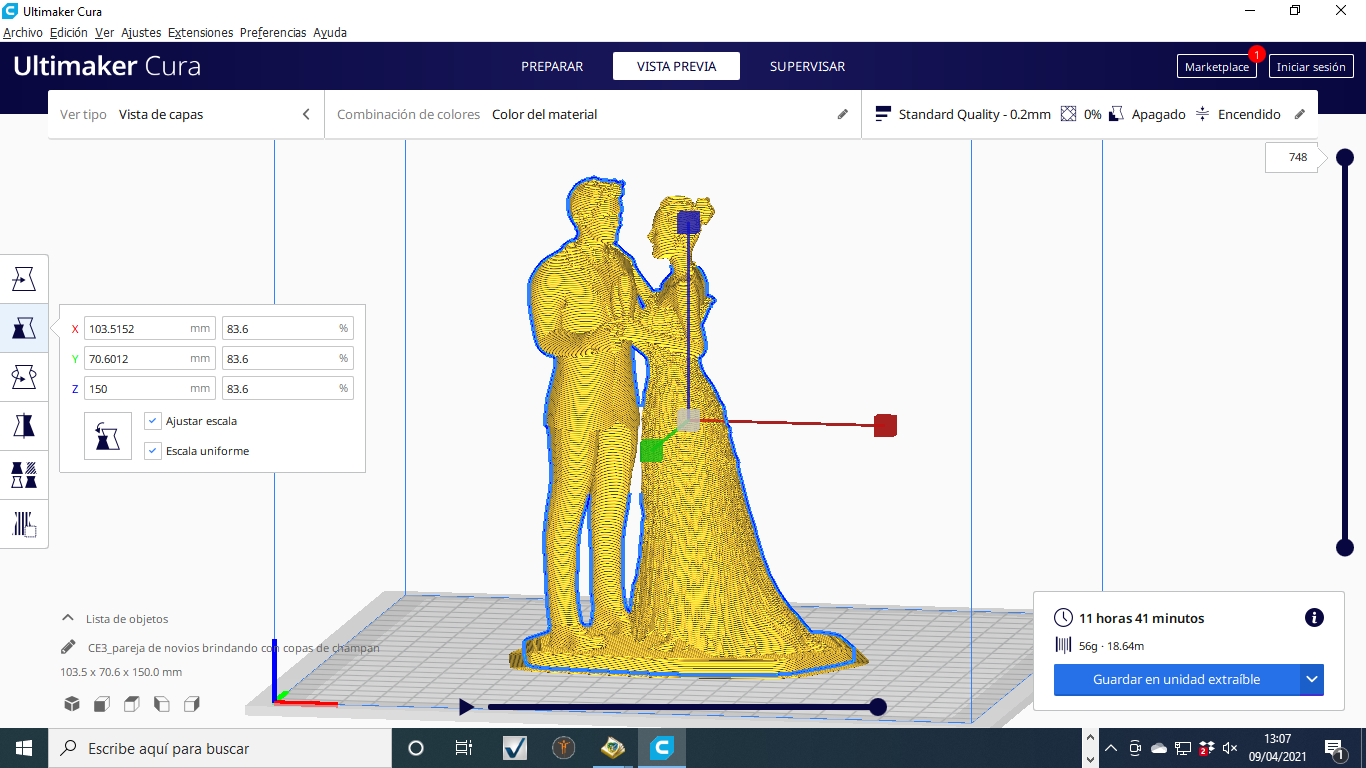Image resolution: width=1366 pixels, height=768 pixels.
Task: Open the Ajustes menu
Action: coord(141,32)
